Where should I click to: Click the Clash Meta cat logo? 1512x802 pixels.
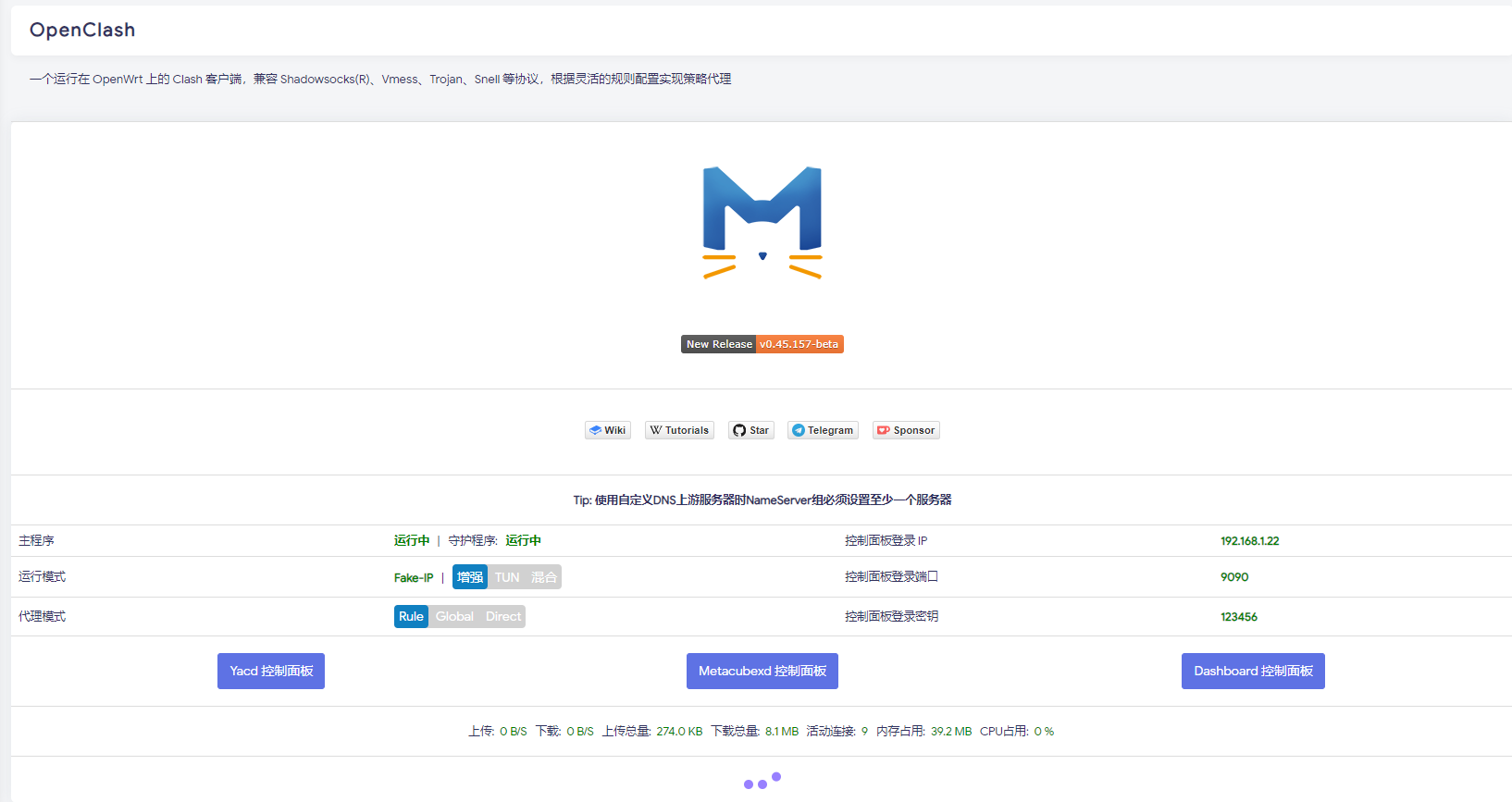coord(762,222)
